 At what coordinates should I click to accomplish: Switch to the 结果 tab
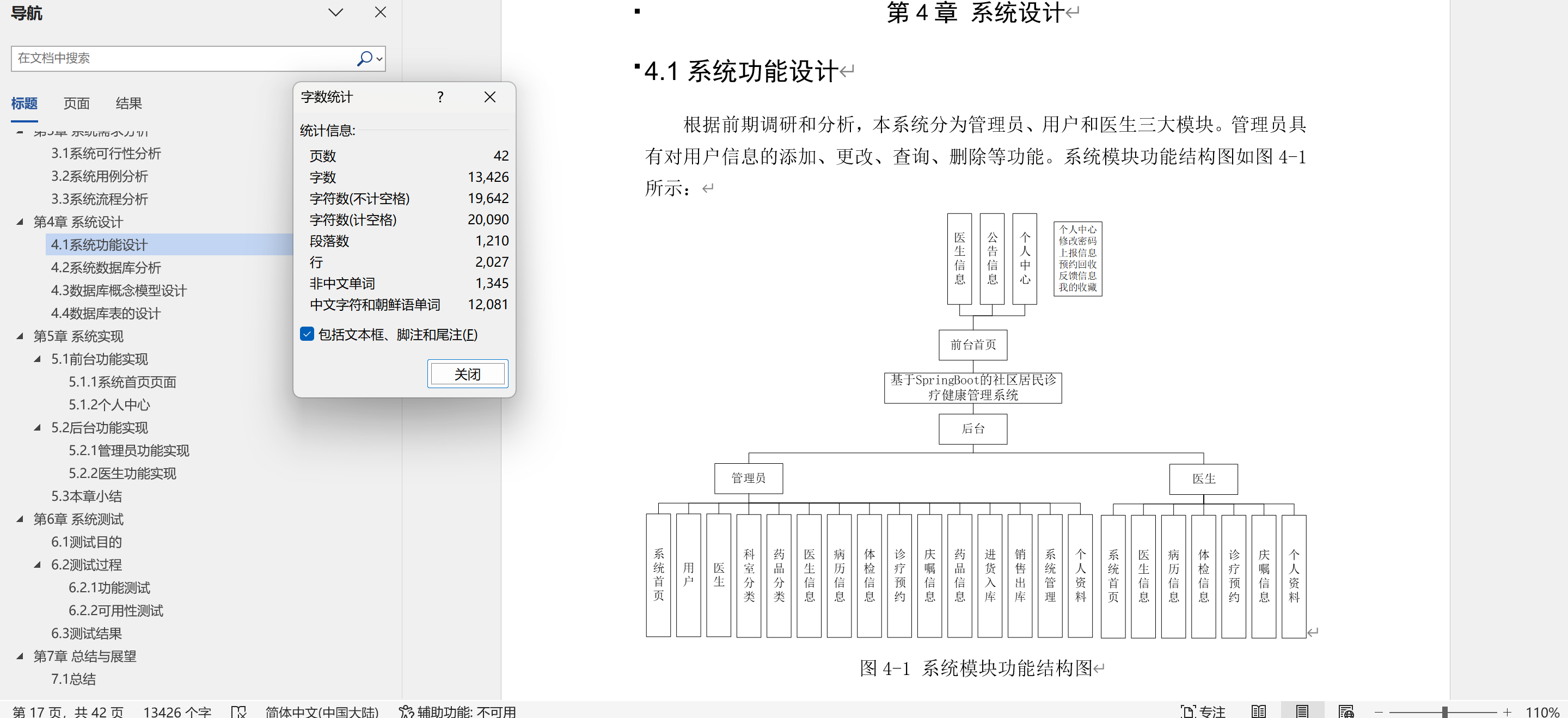tap(128, 103)
